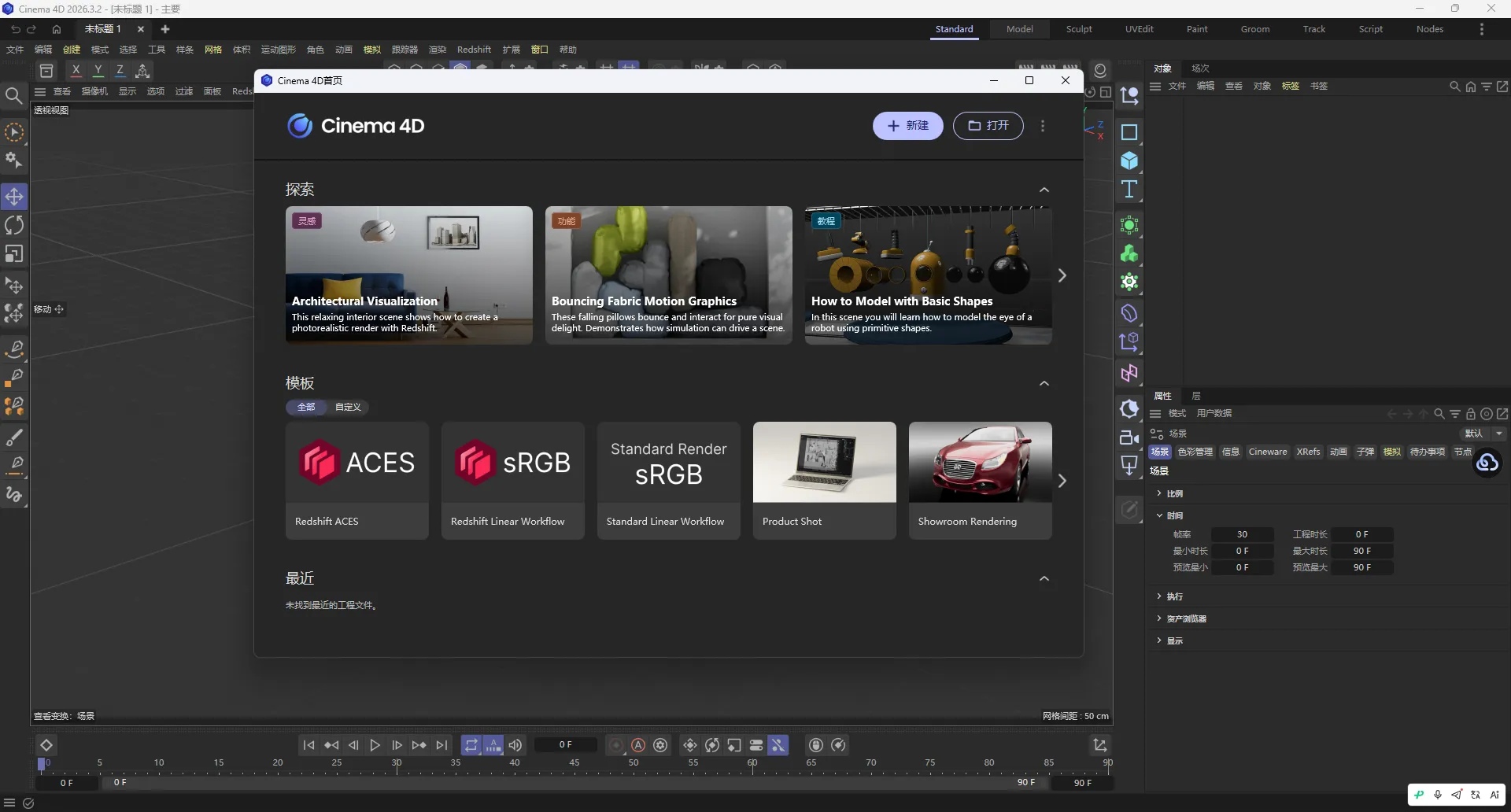Click the green gear effector icon
Screen dimensions: 1511x812
[1129, 282]
